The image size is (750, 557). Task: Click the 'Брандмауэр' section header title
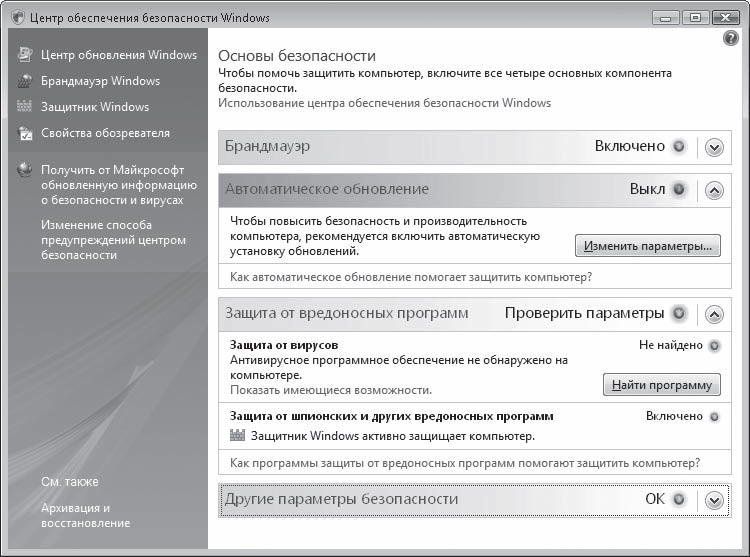[x=267, y=146]
